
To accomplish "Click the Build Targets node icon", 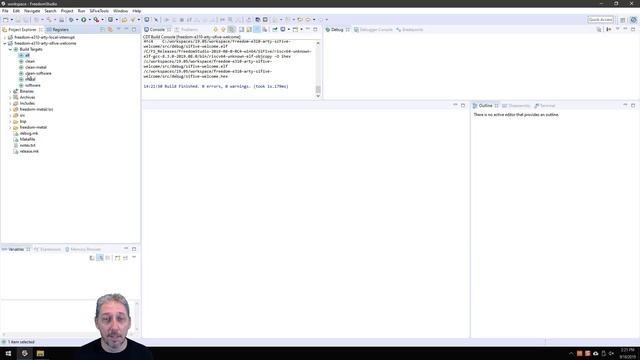I will (16, 49).
